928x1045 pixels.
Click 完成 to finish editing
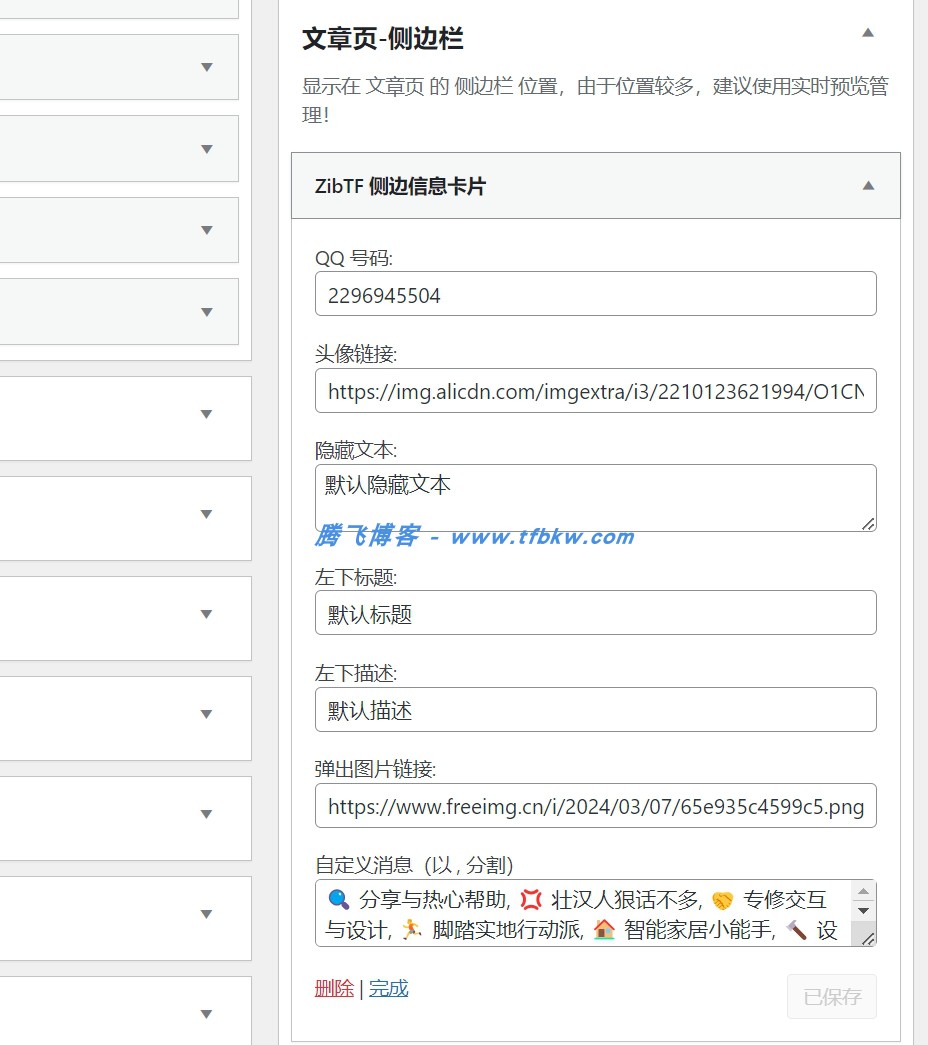click(x=388, y=988)
